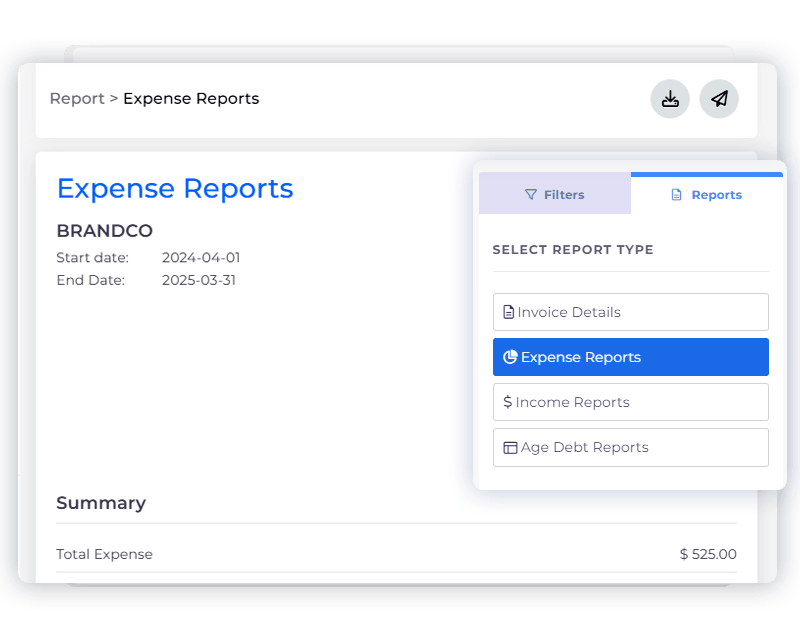The image size is (800, 641).
Task: Choose the Income Reports option
Action: coord(630,402)
